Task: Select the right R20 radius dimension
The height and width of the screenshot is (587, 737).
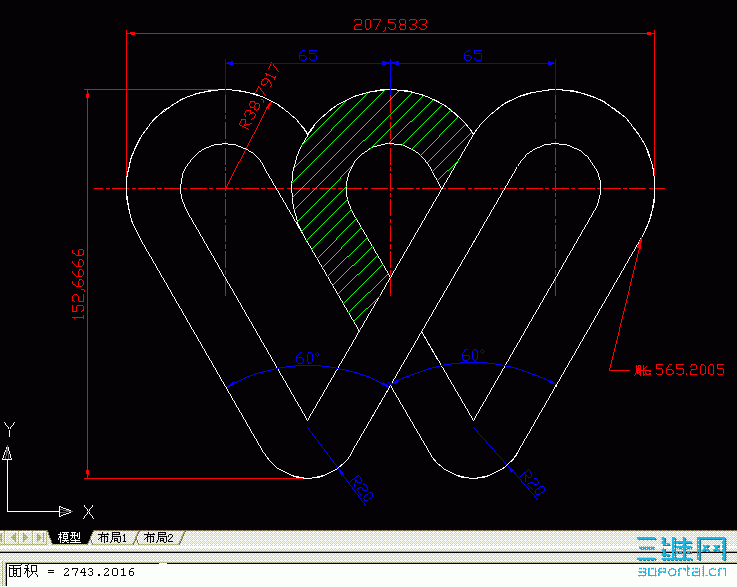Action: click(533, 482)
